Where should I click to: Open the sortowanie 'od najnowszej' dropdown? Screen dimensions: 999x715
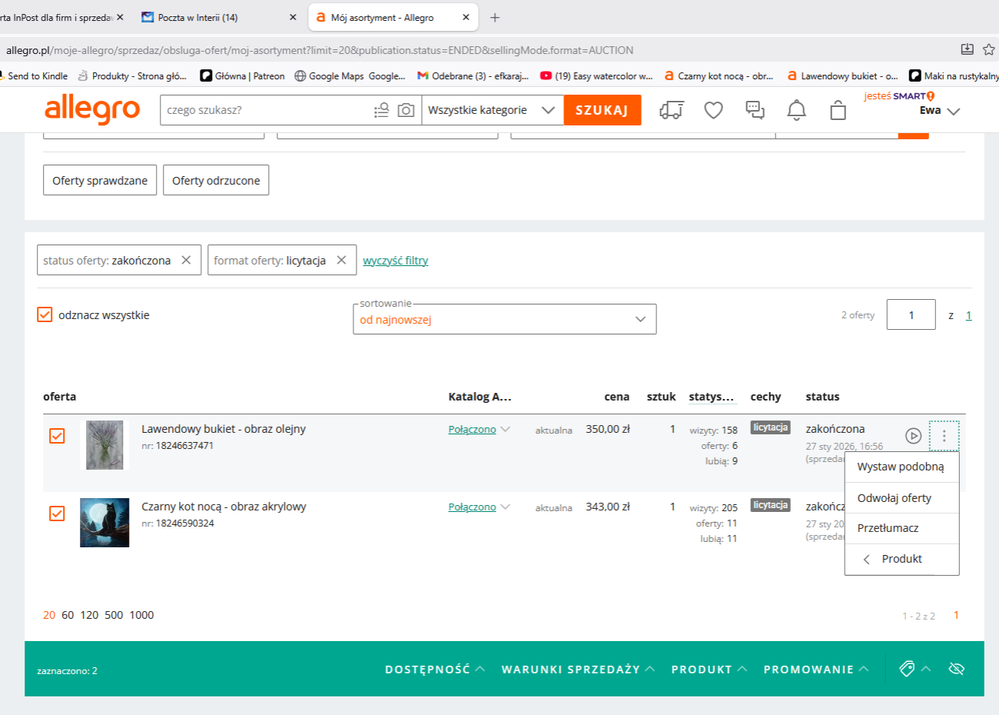click(x=504, y=320)
